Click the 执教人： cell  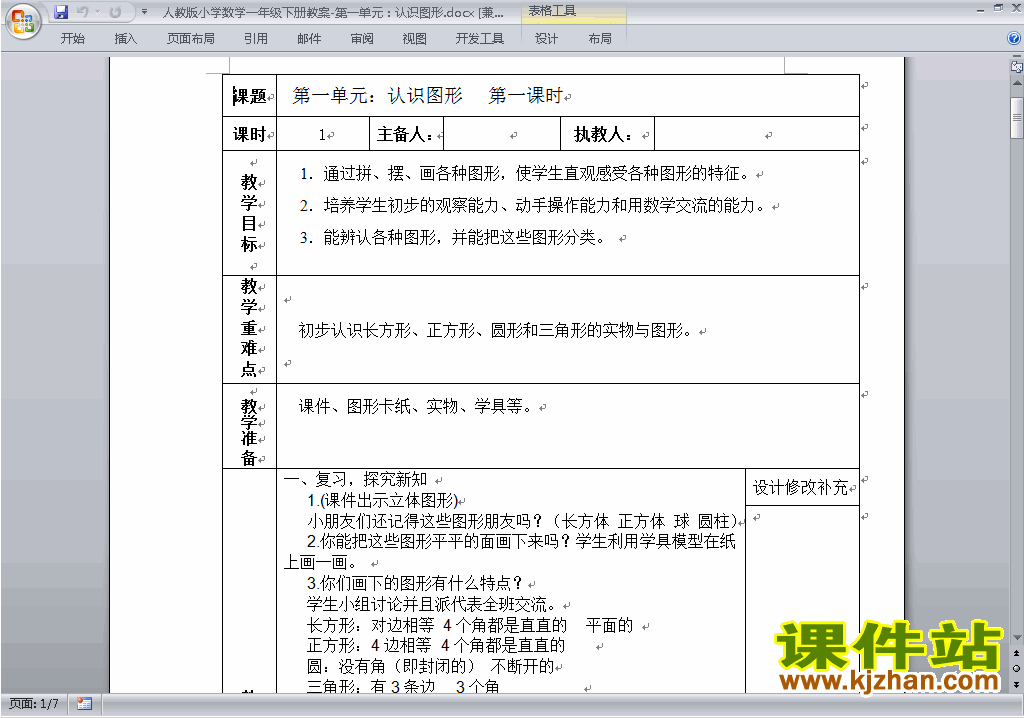607,134
